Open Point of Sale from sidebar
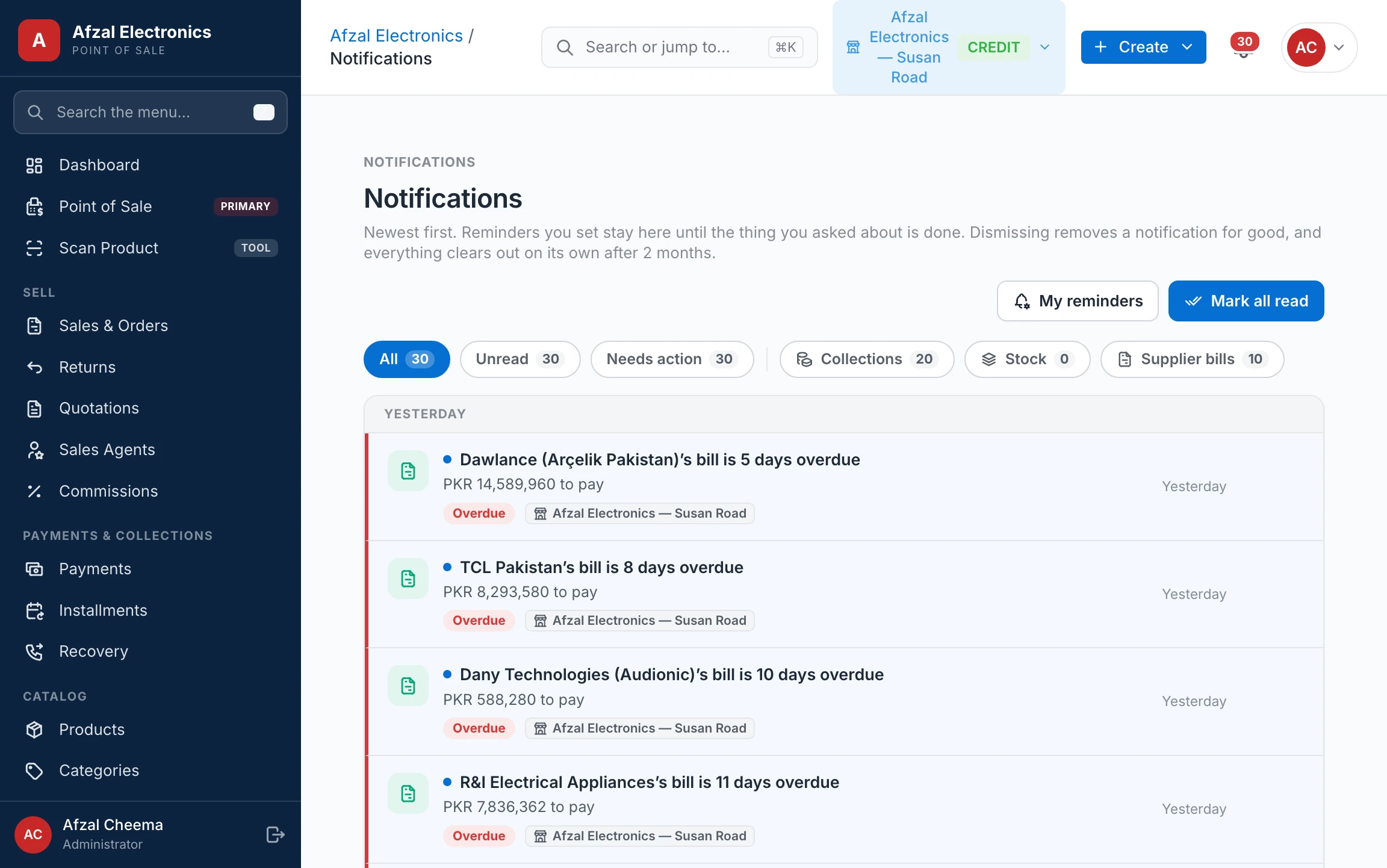The width and height of the screenshot is (1387, 868). (150, 206)
